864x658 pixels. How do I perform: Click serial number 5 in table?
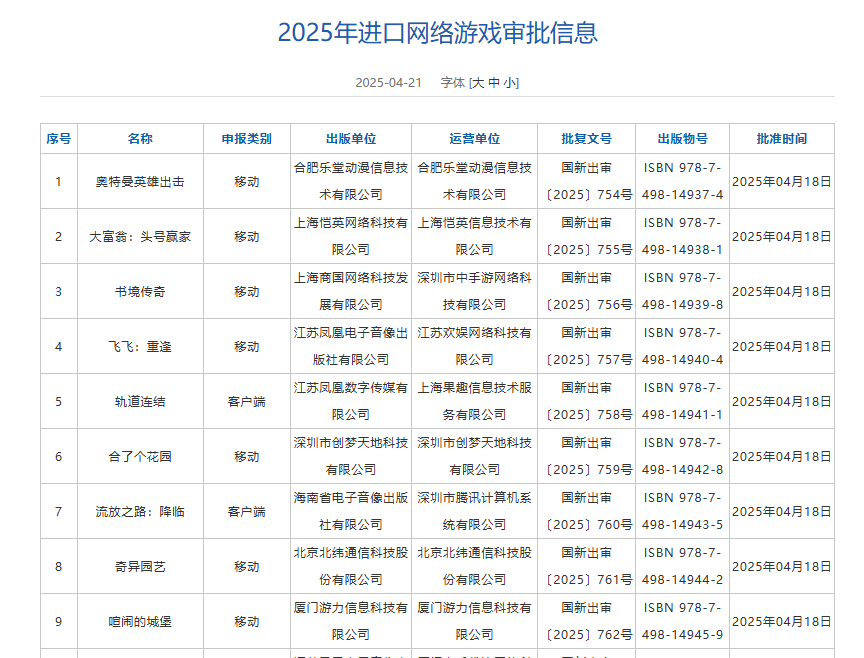coord(58,402)
